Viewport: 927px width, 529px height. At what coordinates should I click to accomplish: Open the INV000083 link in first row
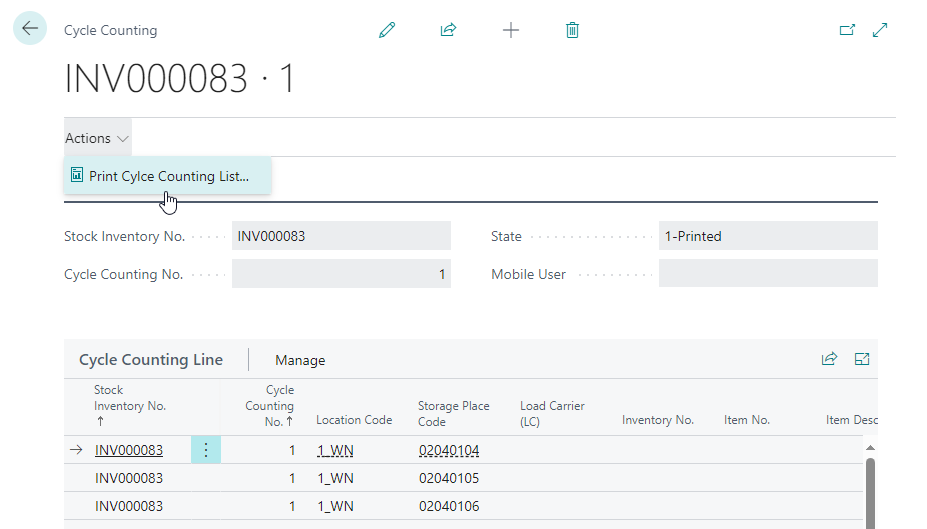tap(128, 450)
